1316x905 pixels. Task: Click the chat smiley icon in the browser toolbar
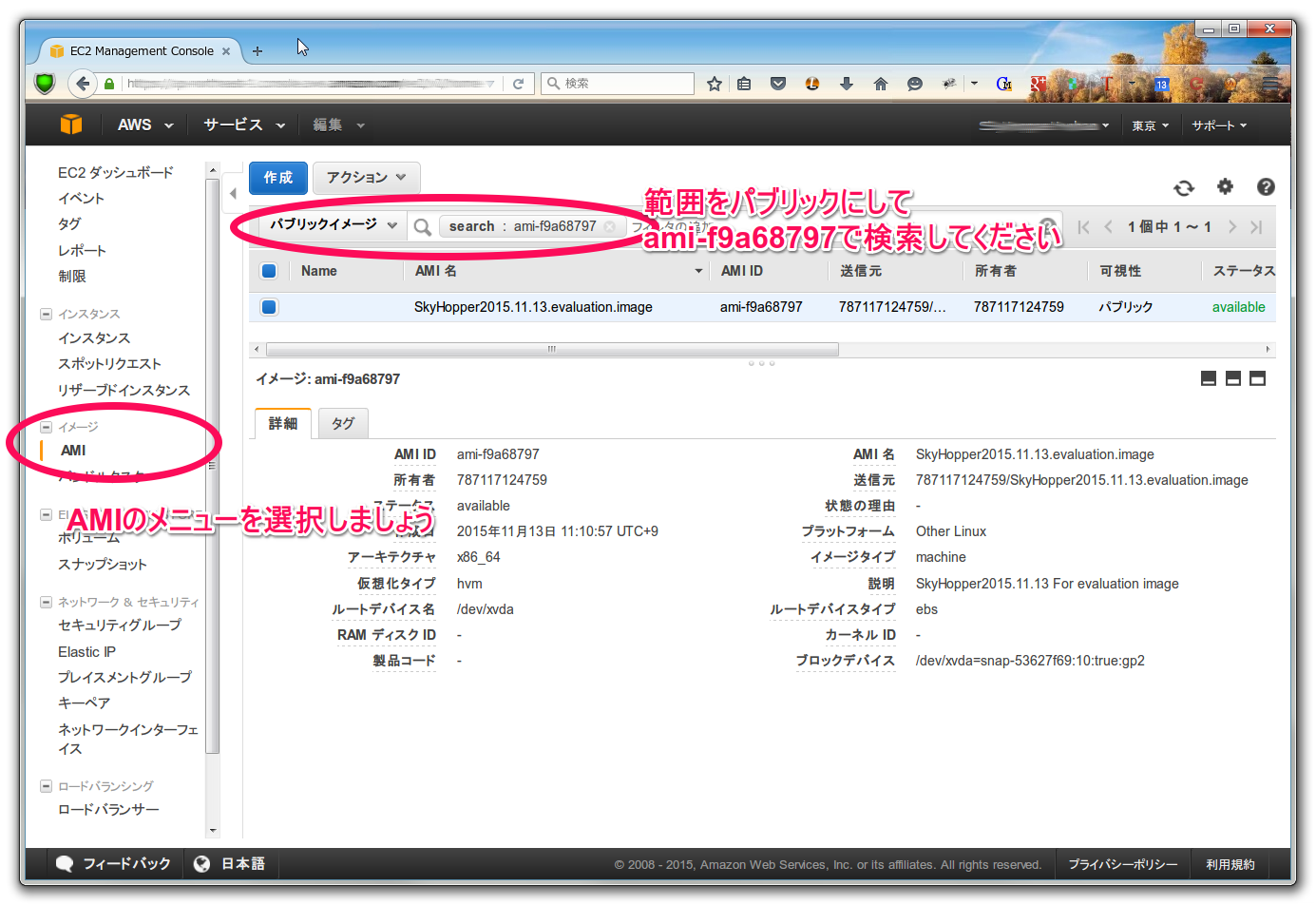click(915, 84)
